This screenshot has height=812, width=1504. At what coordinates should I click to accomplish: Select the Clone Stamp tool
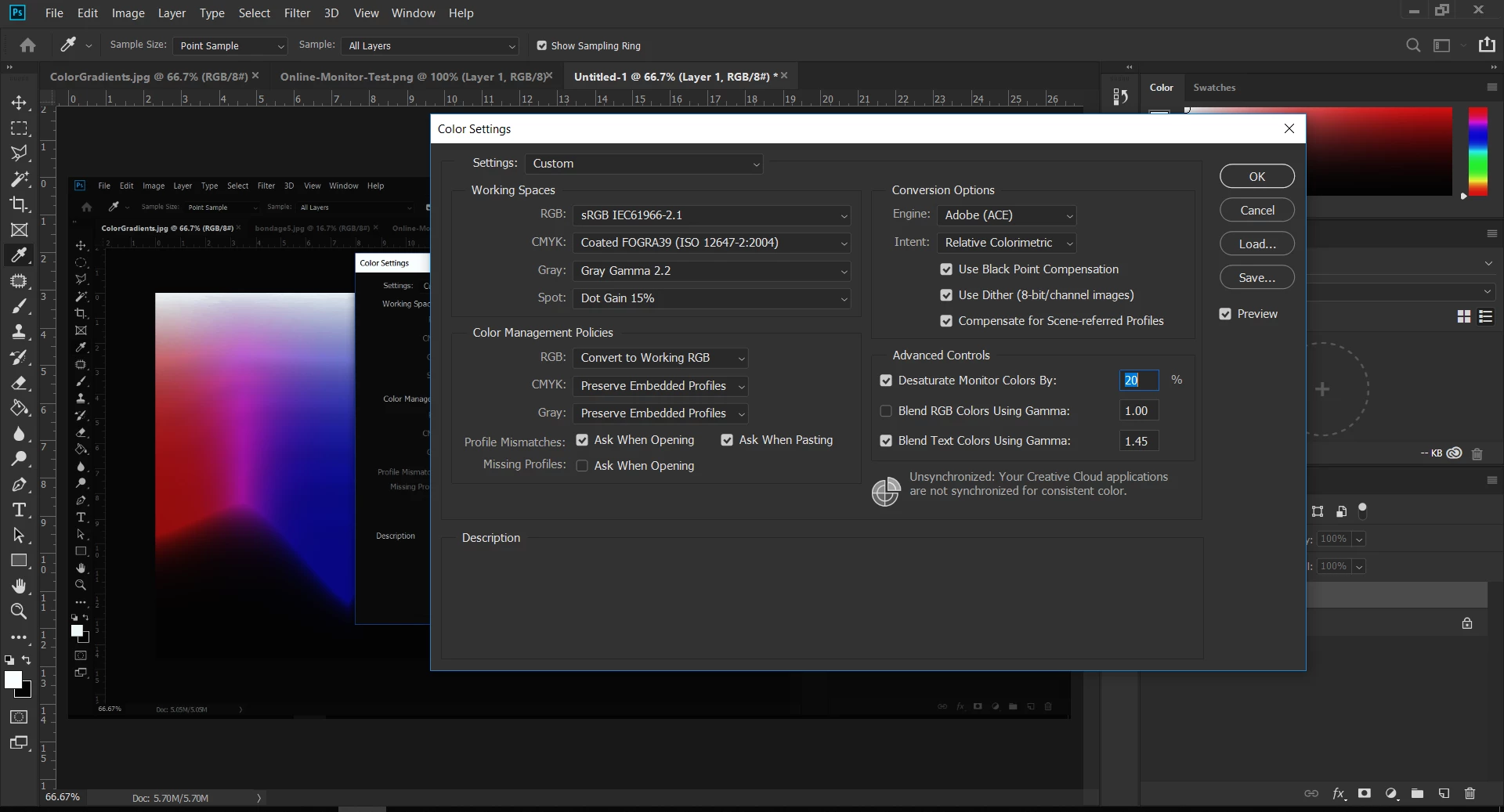click(19, 332)
